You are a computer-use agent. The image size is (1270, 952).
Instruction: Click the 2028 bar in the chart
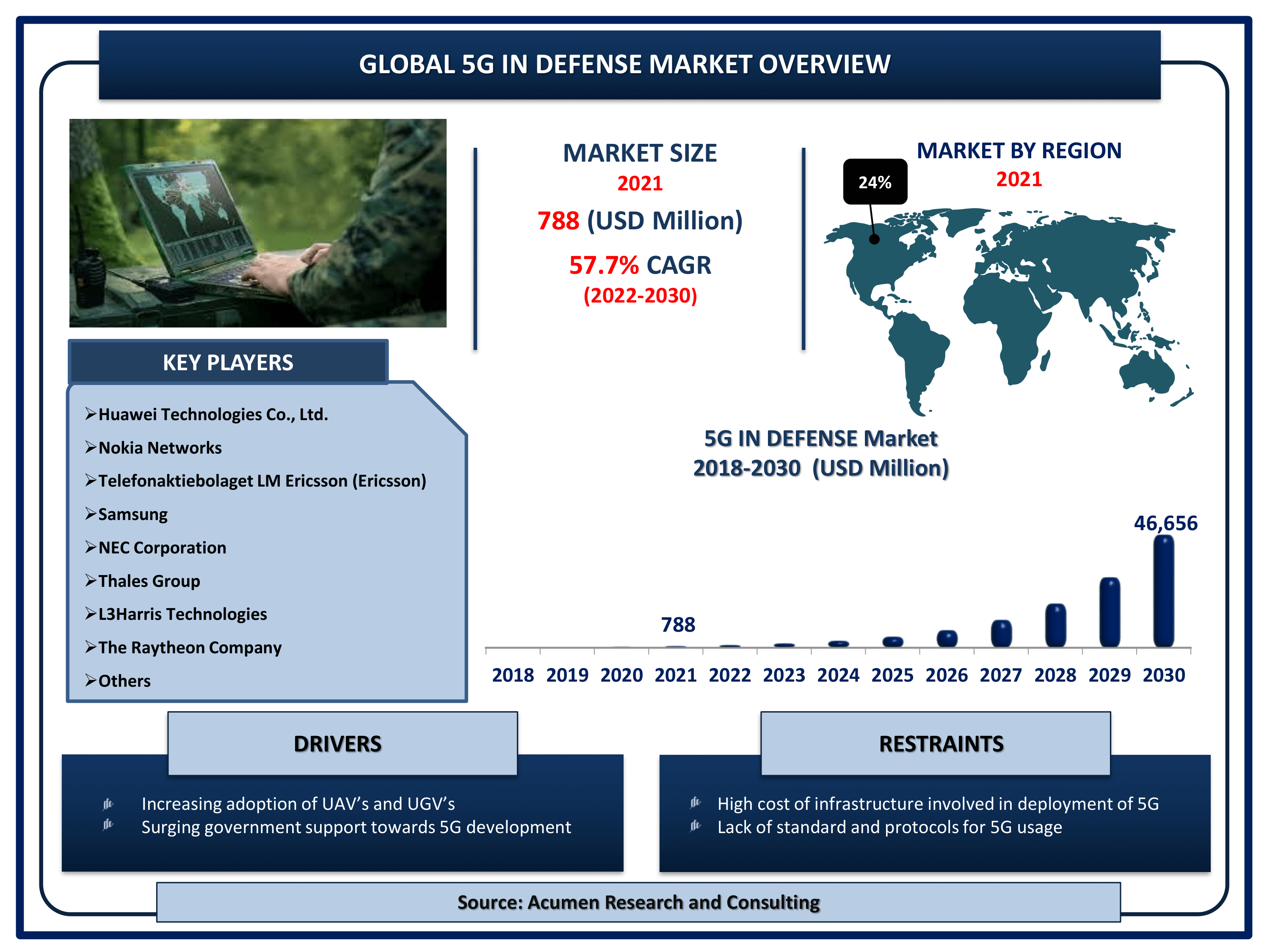(x=1055, y=625)
